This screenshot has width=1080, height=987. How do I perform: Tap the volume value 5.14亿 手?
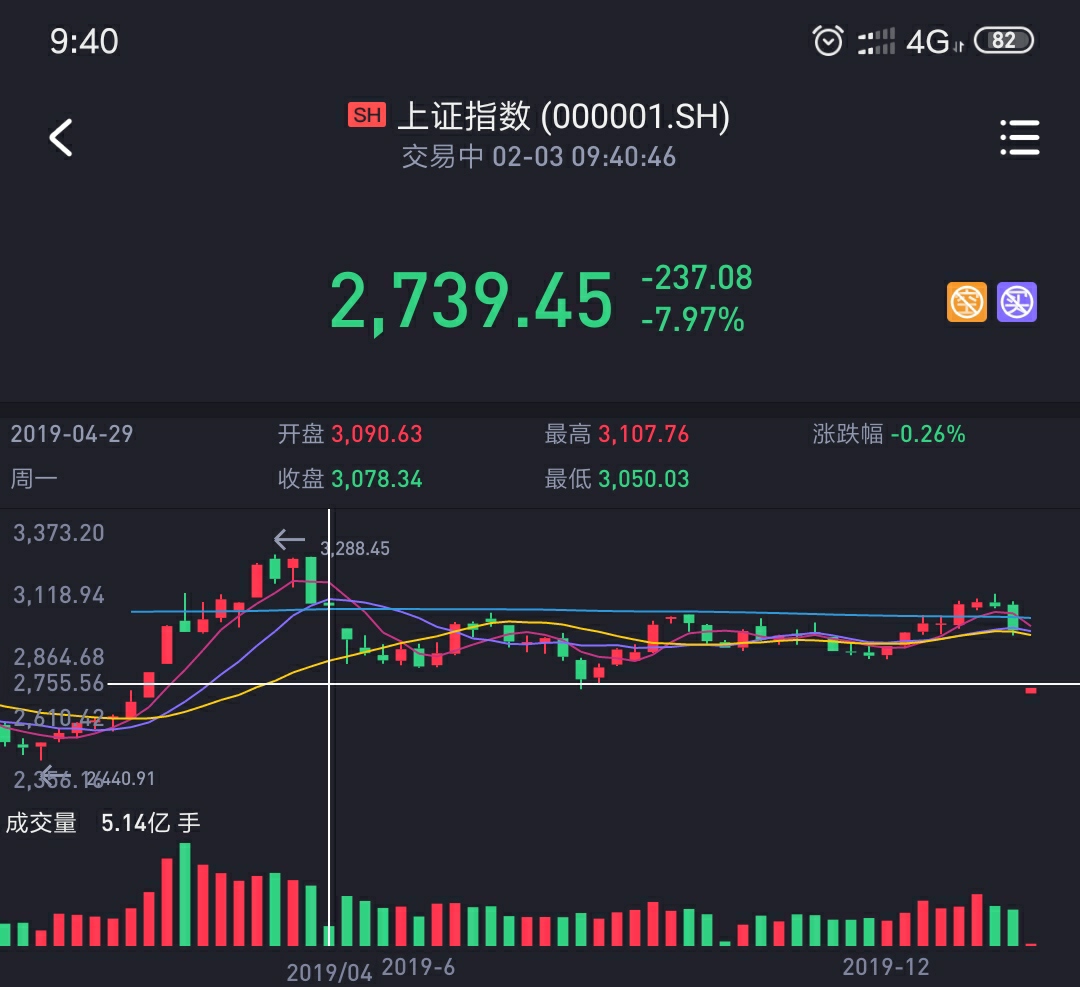pos(150,822)
